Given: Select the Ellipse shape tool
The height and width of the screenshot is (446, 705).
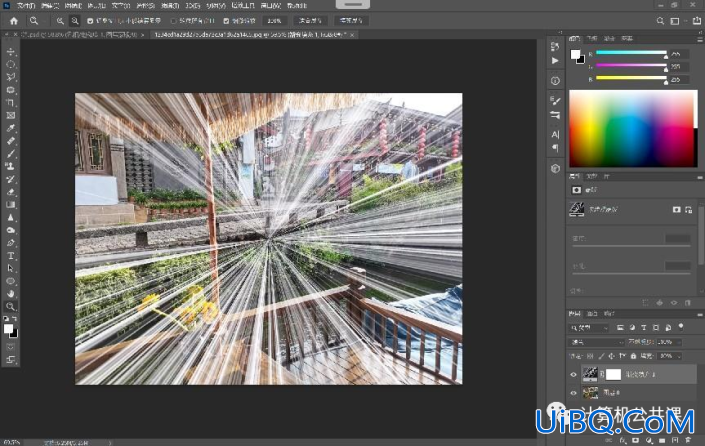Looking at the screenshot, I should [x=10, y=281].
